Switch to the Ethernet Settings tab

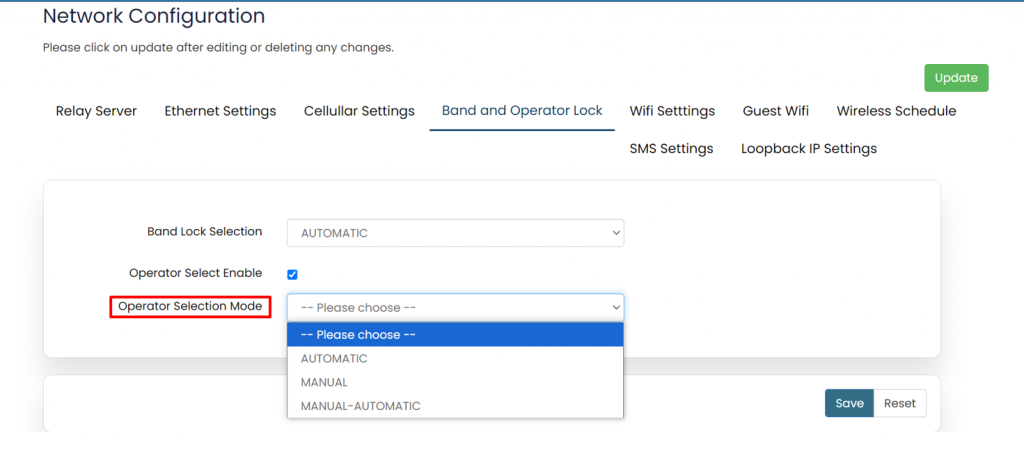(220, 111)
